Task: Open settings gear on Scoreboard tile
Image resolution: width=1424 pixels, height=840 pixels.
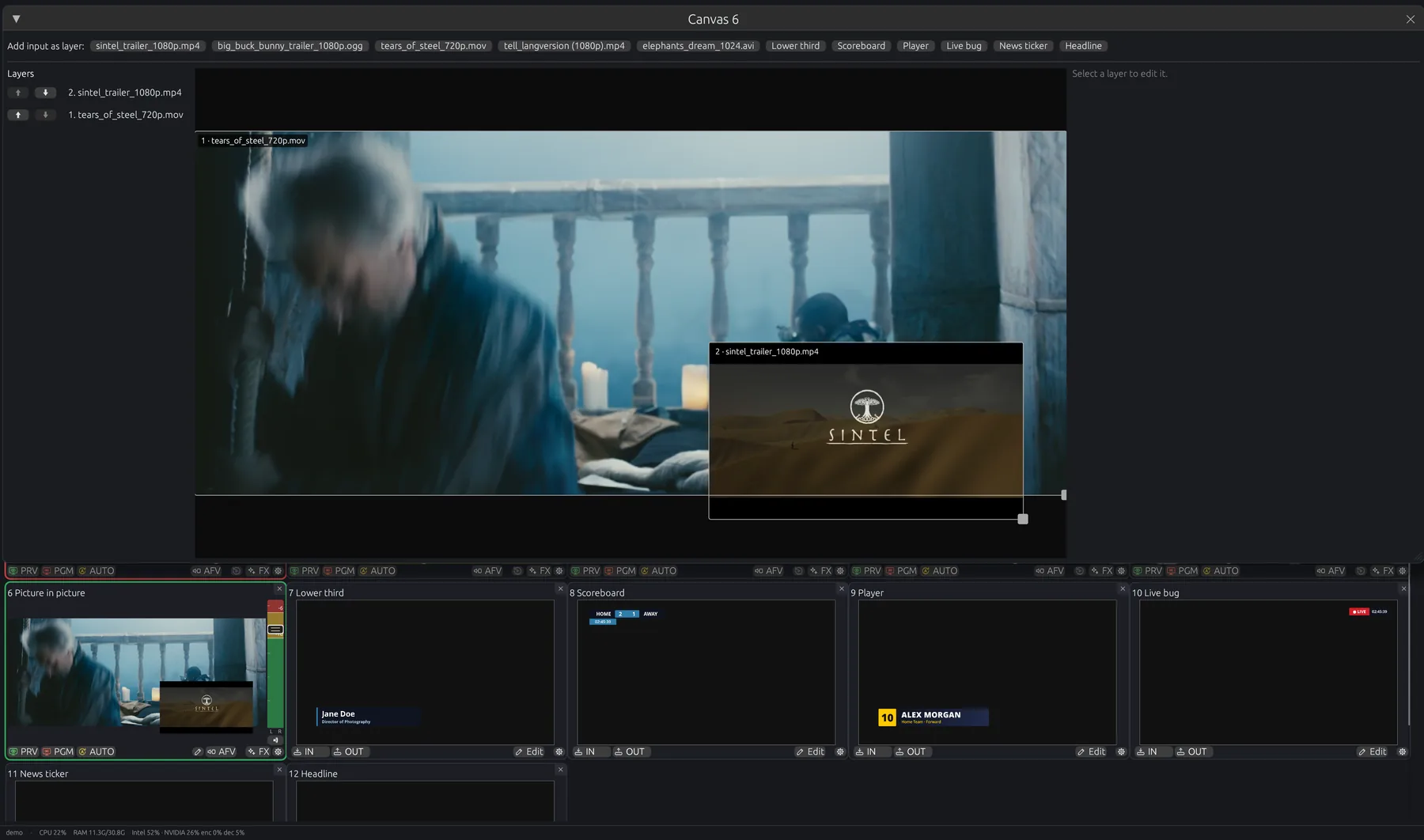Action: coord(840,751)
